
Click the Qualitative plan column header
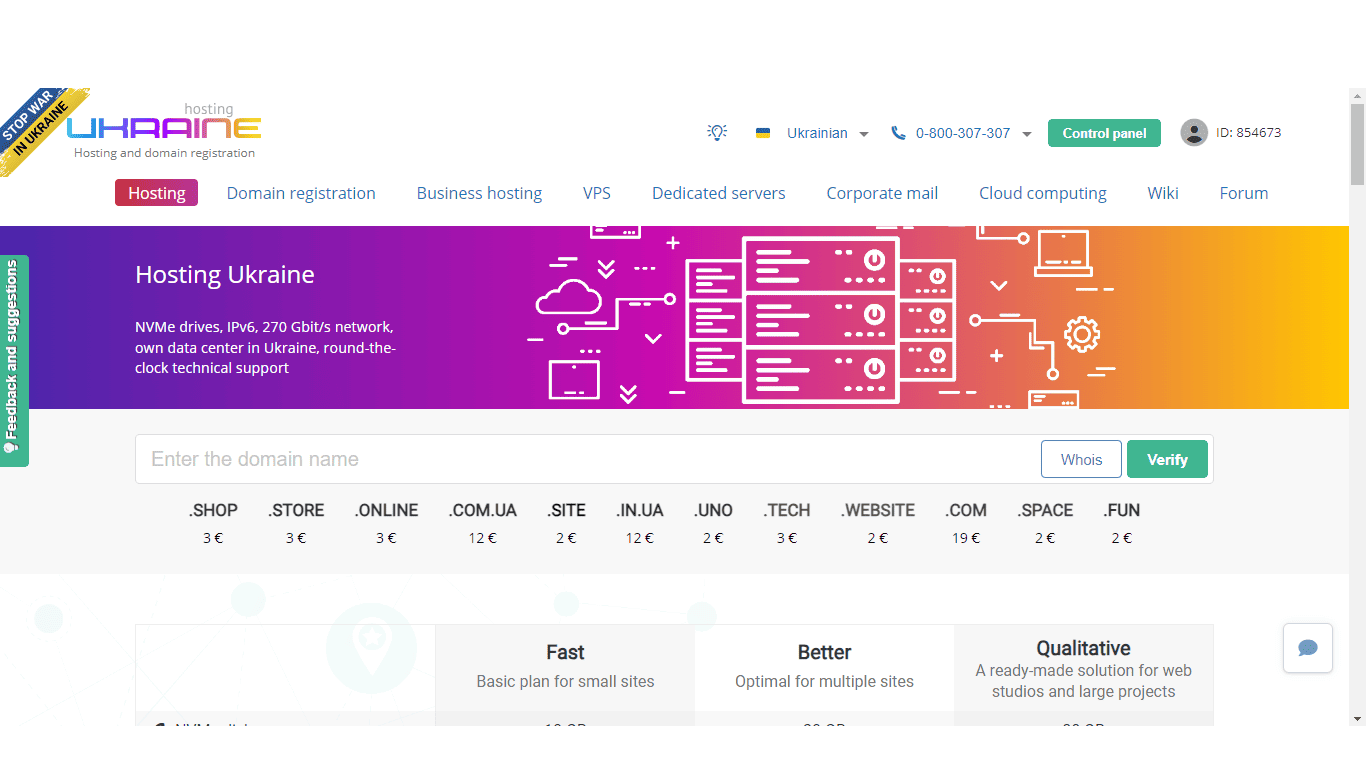point(1083,667)
